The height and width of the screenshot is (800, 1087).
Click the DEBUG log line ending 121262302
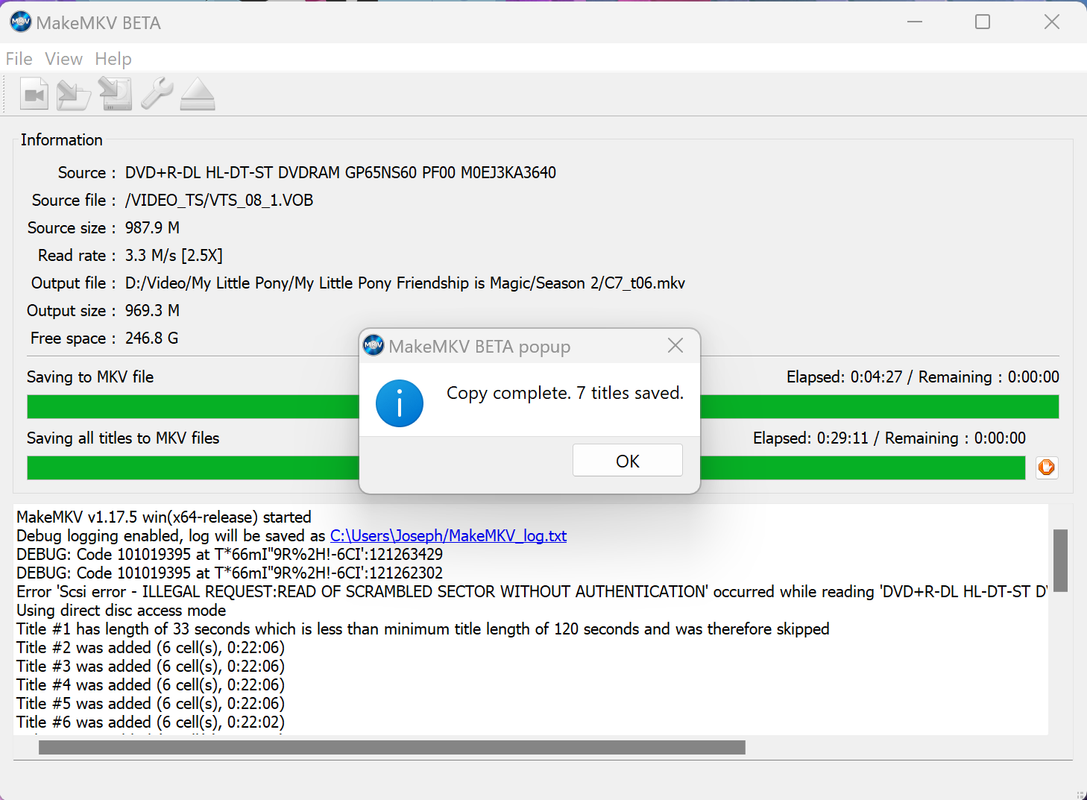point(229,573)
